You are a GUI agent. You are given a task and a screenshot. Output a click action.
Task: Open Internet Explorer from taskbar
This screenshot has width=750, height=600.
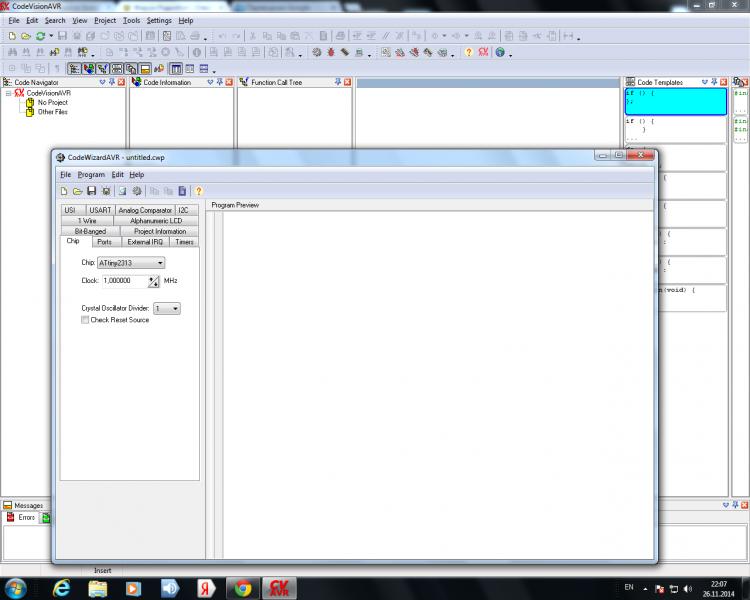coord(61,588)
